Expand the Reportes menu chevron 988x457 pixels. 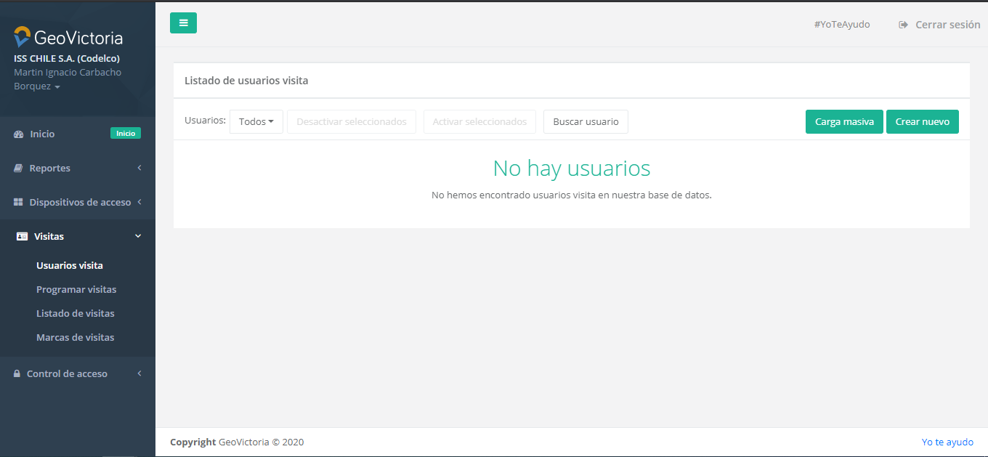click(x=139, y=168)
